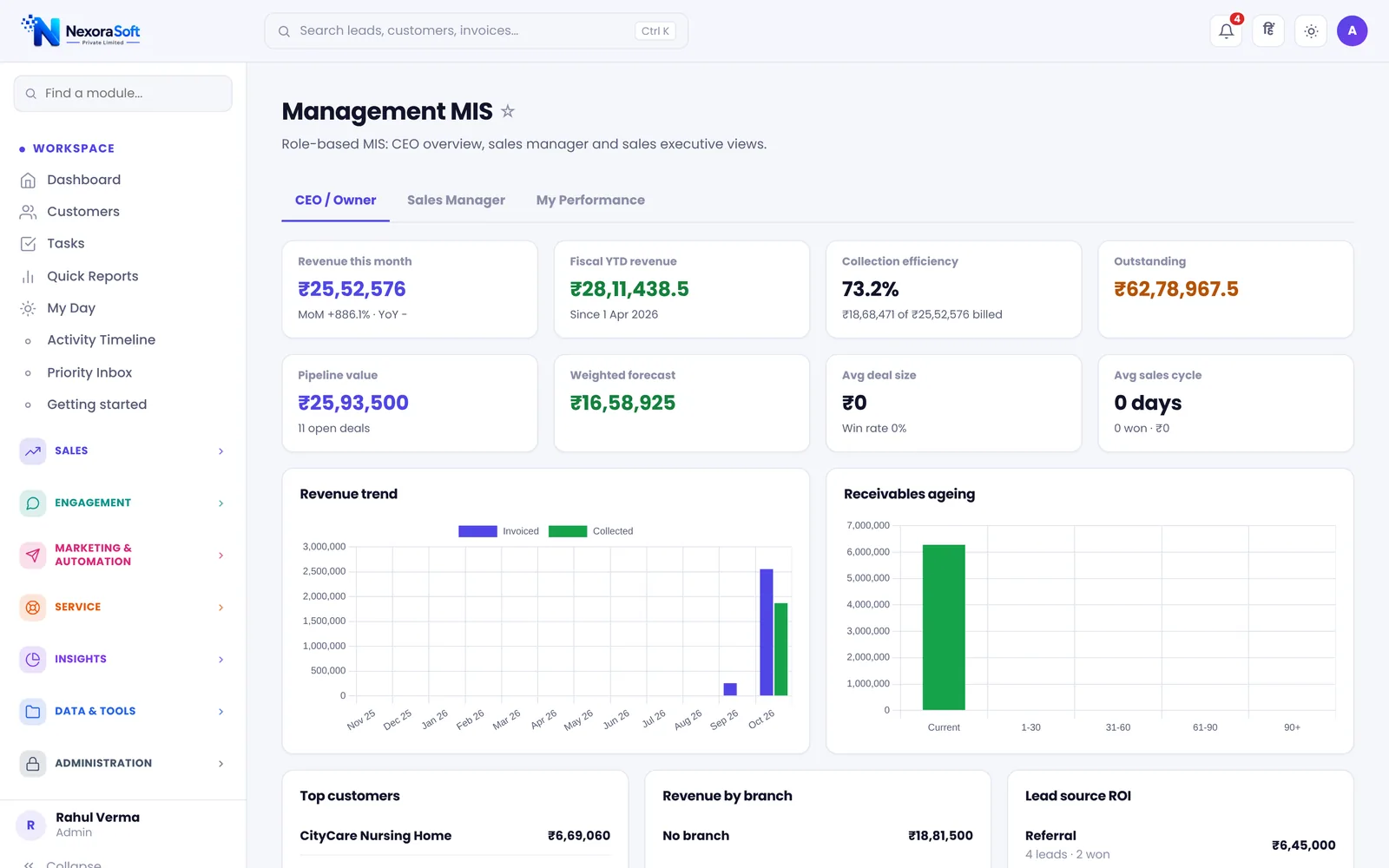
Task: Click the Engagement chat bubble icon
Action: [x=33, y=503]
